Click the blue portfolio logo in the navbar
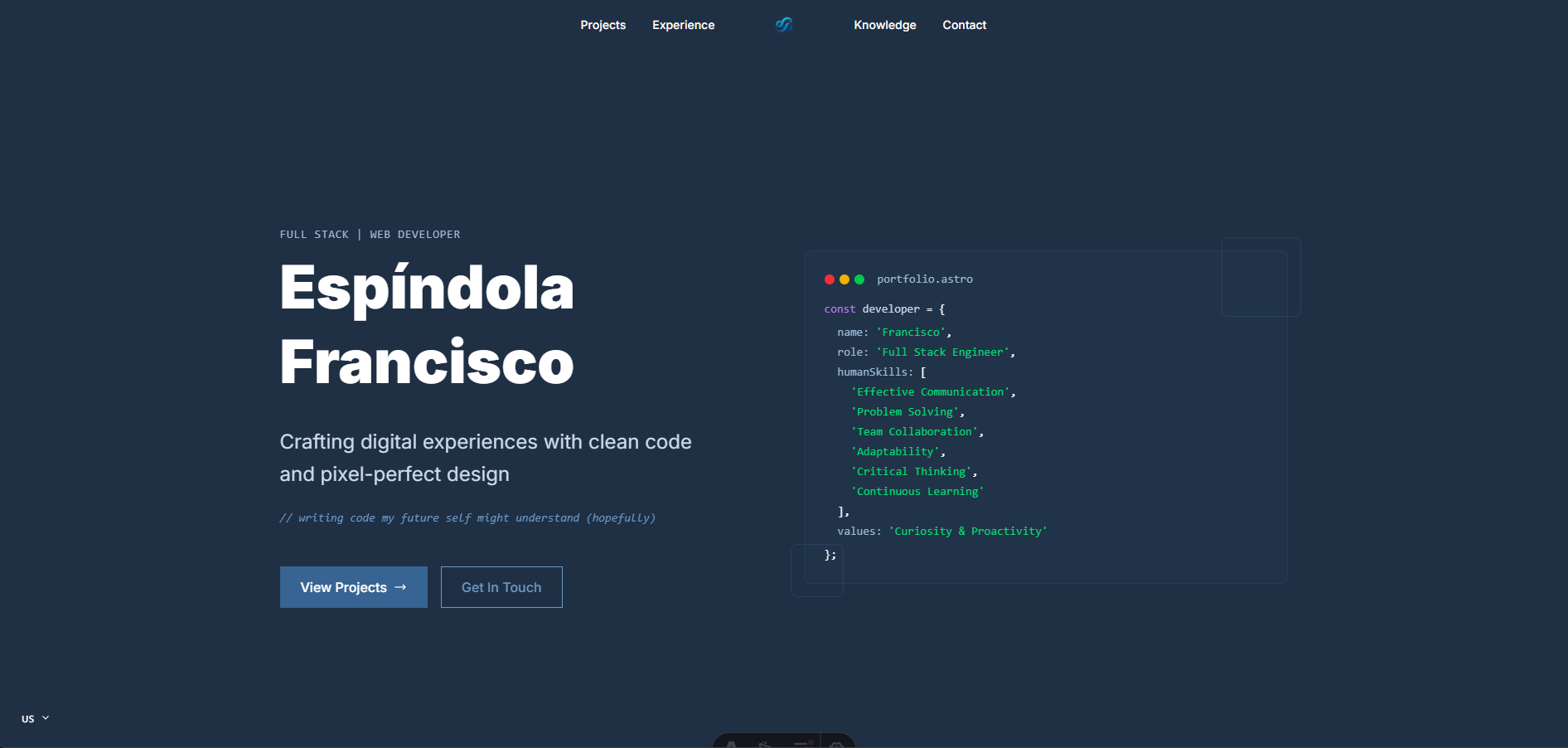 click(x=782, y=25)
